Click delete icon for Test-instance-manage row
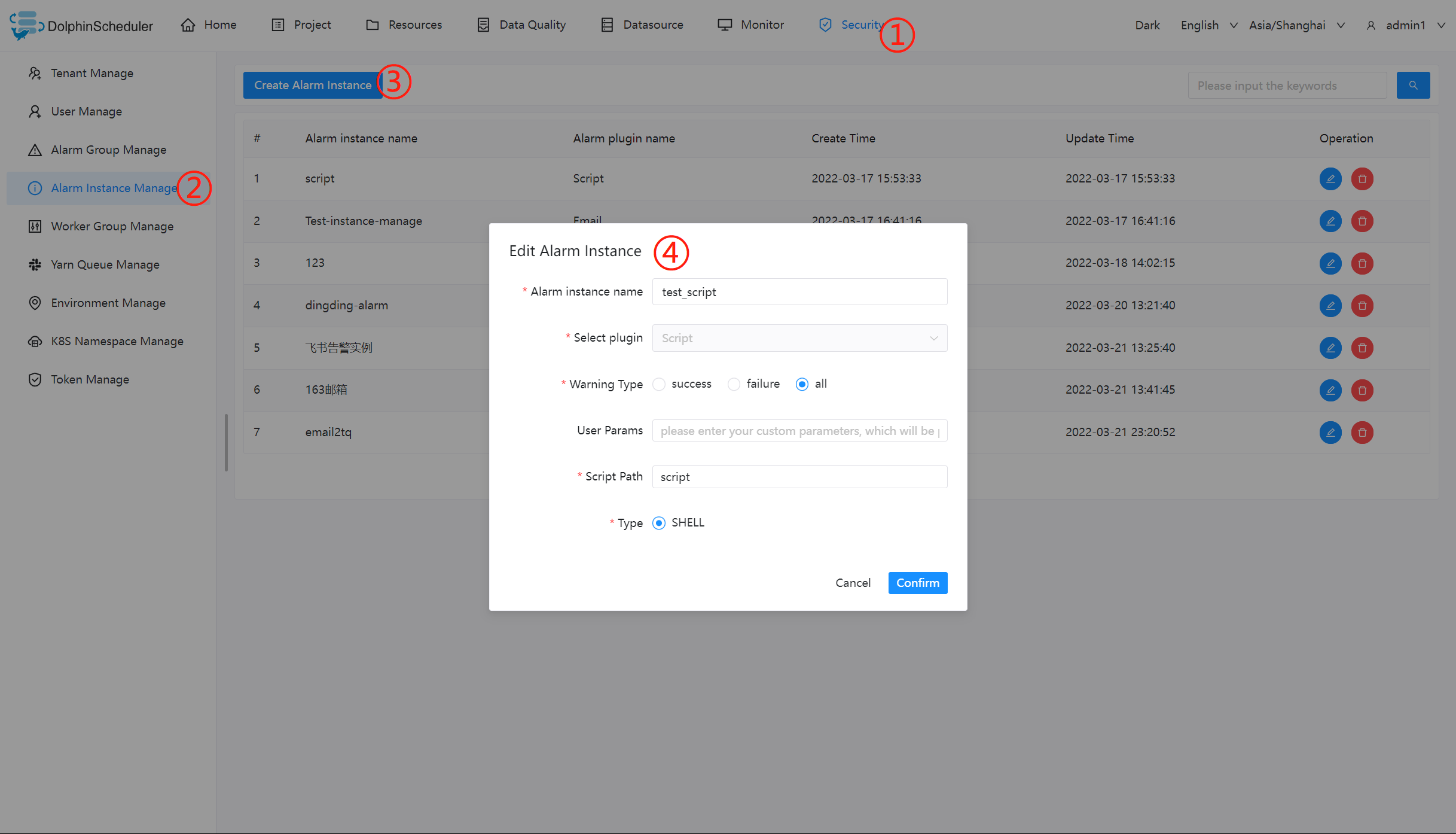Image resolution: width=1456 pixels, height=834 pixels. coord(1362,221)
